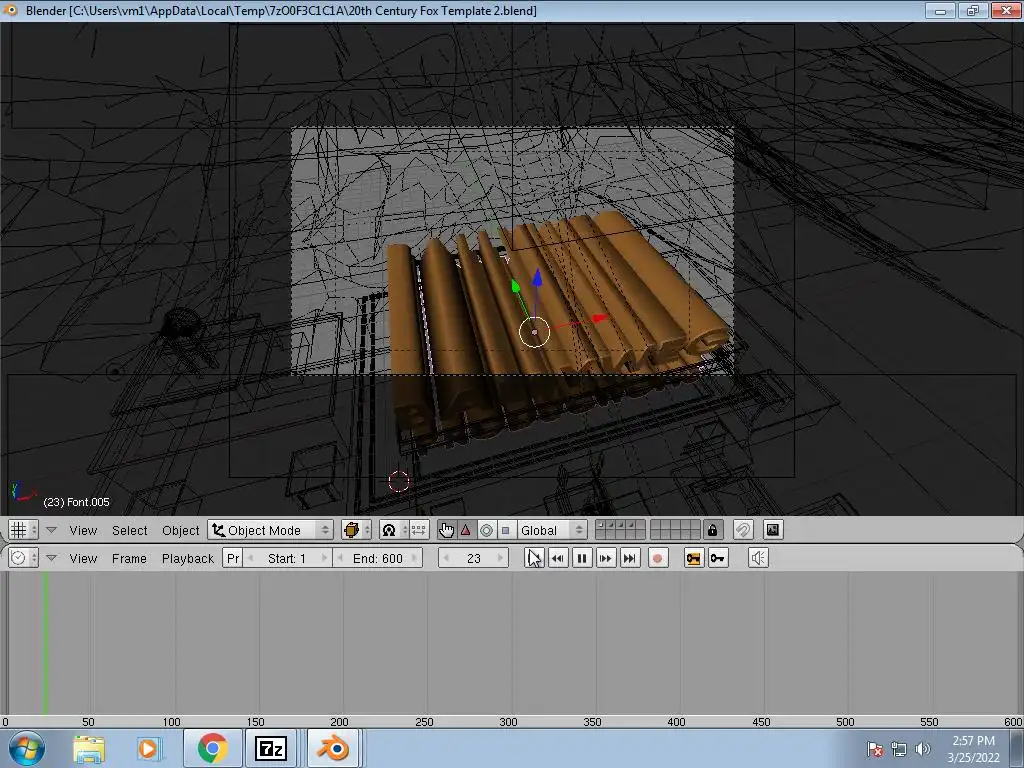1024x768 pixels.
Task: Rewind the timeline playback
Action: pos(558,558)
